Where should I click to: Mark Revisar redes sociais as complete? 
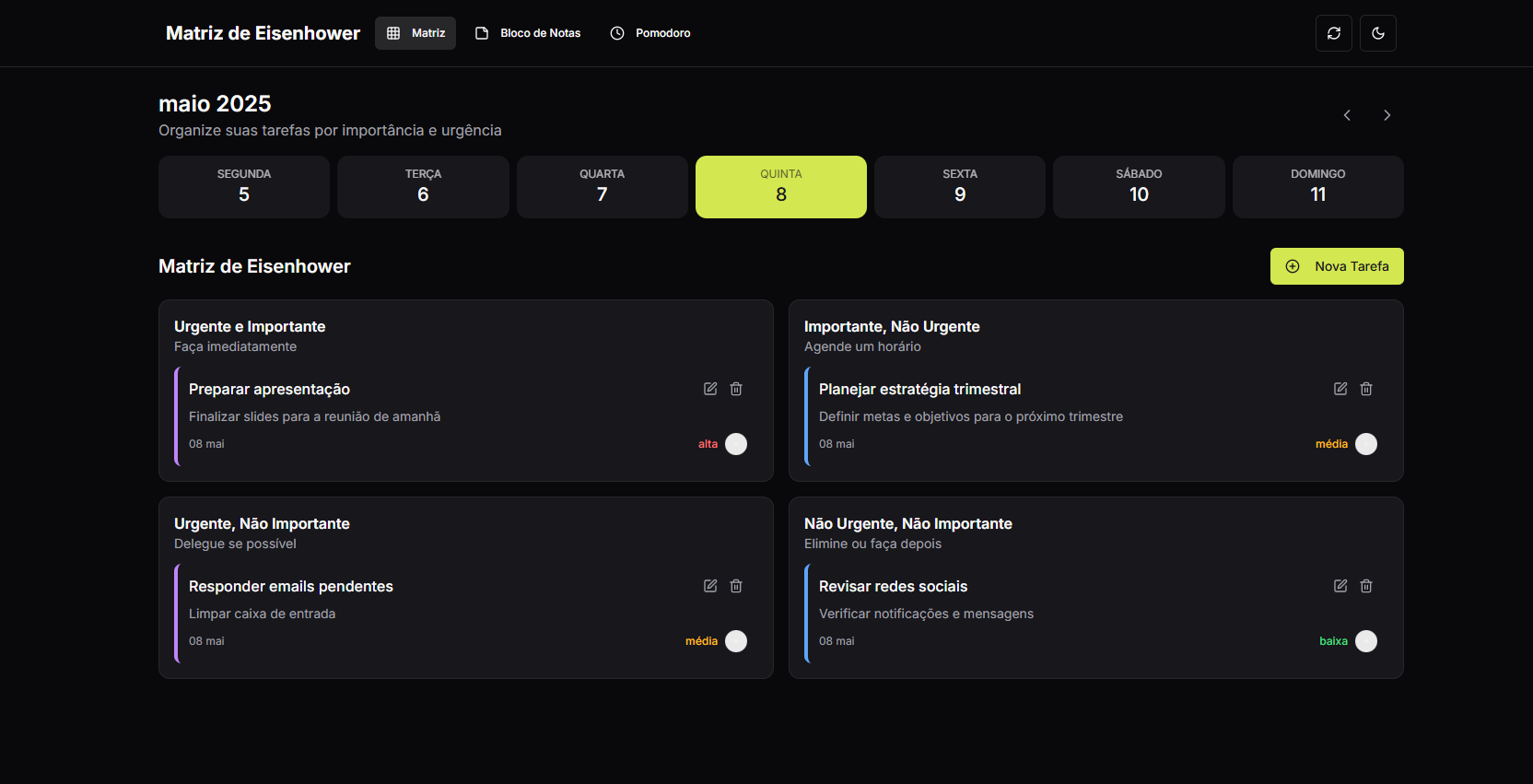click(1366, 641)
